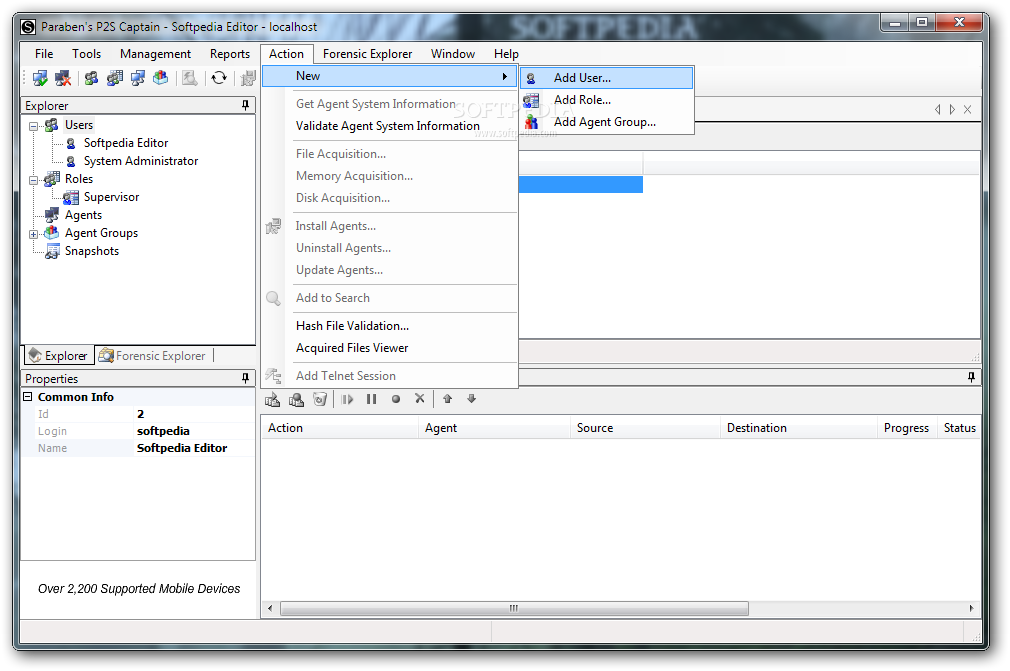The image size is (1010, 671).
Task: Collapse the Roles tree node
Action: click(x=33, y=180)
